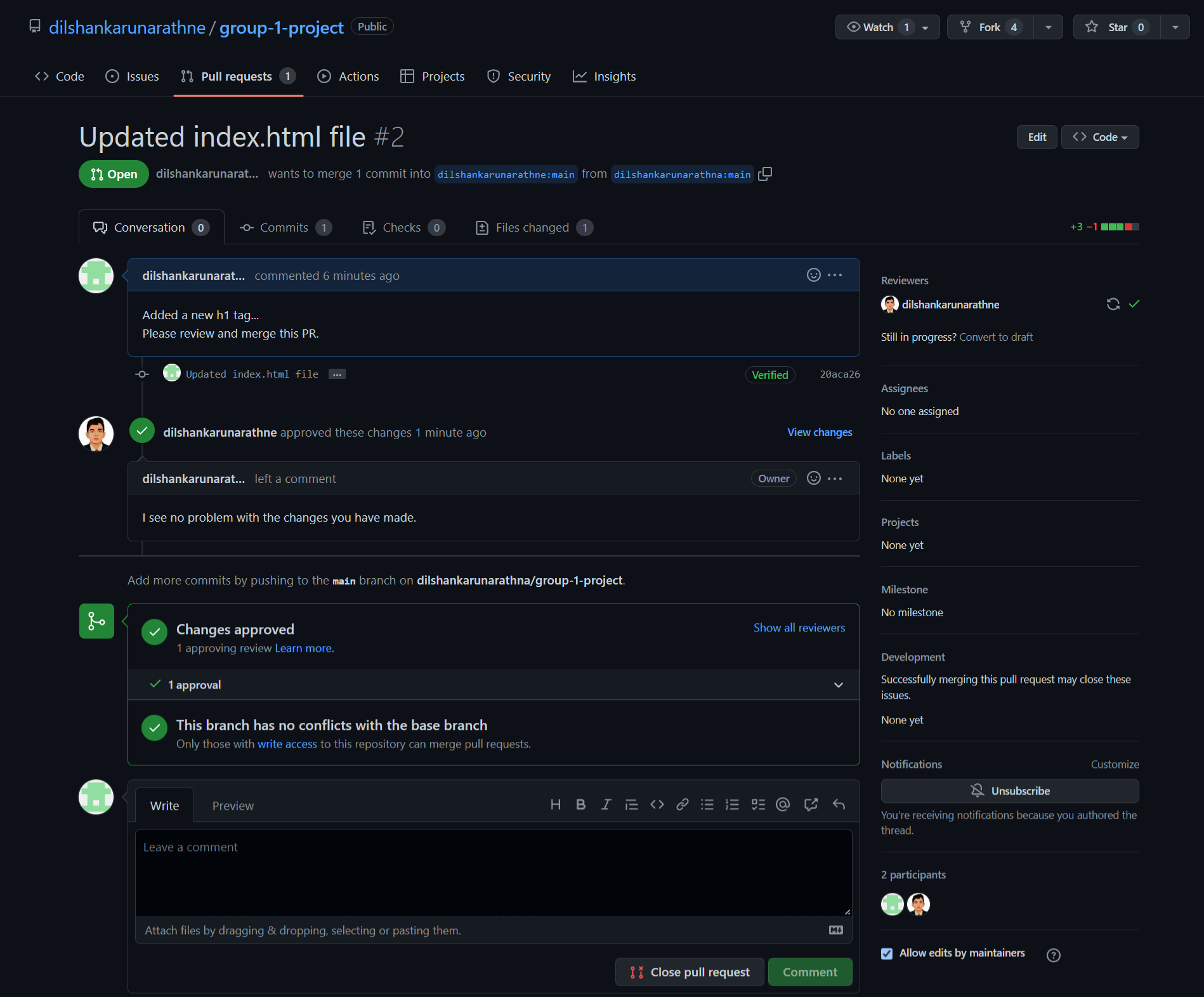
Task: Open options menu on Owner comment
Action: tap(835, 479)
